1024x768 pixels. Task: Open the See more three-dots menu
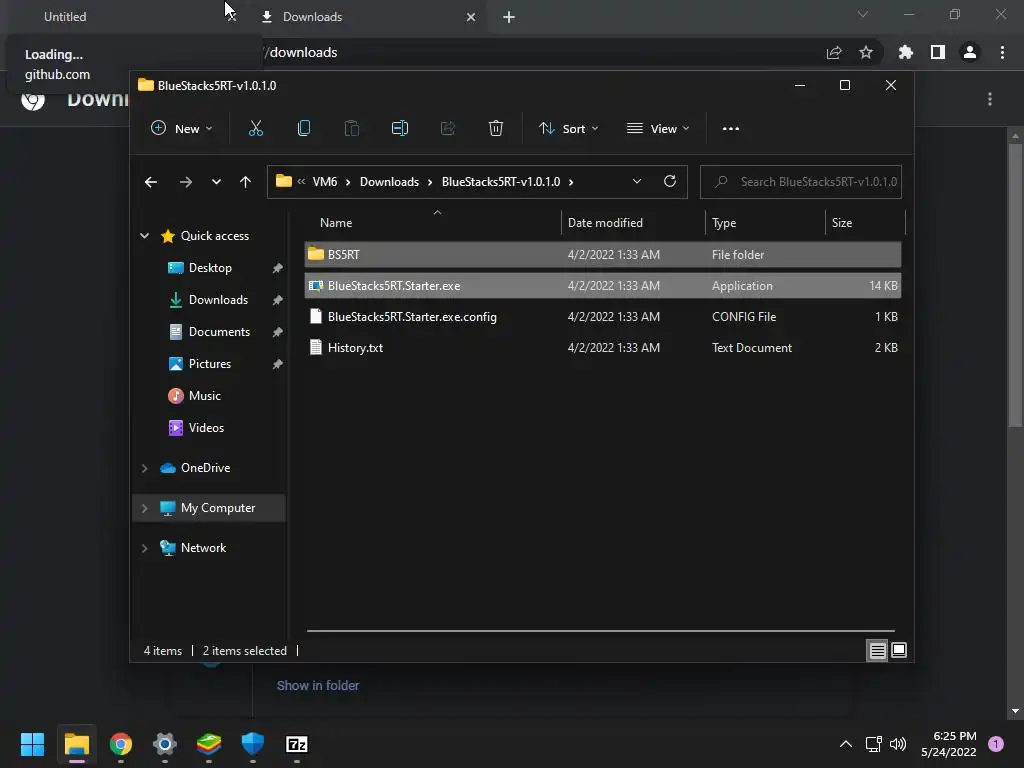pos(731,129)
